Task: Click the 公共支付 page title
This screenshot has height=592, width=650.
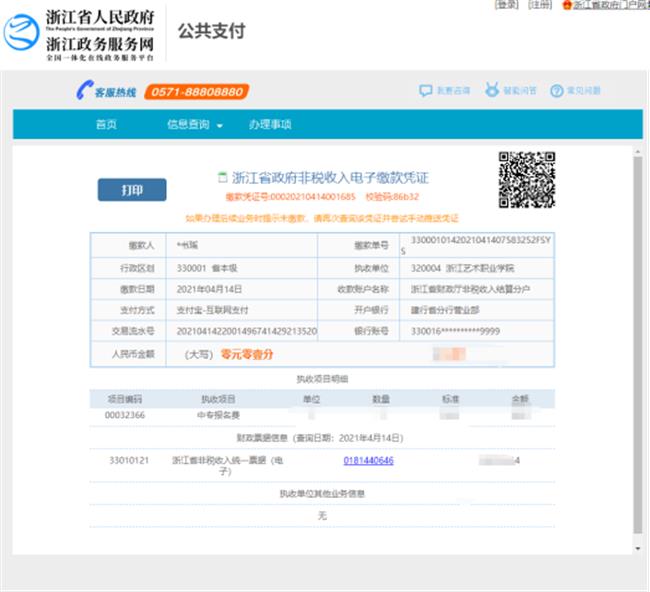Action: point(211,31)
